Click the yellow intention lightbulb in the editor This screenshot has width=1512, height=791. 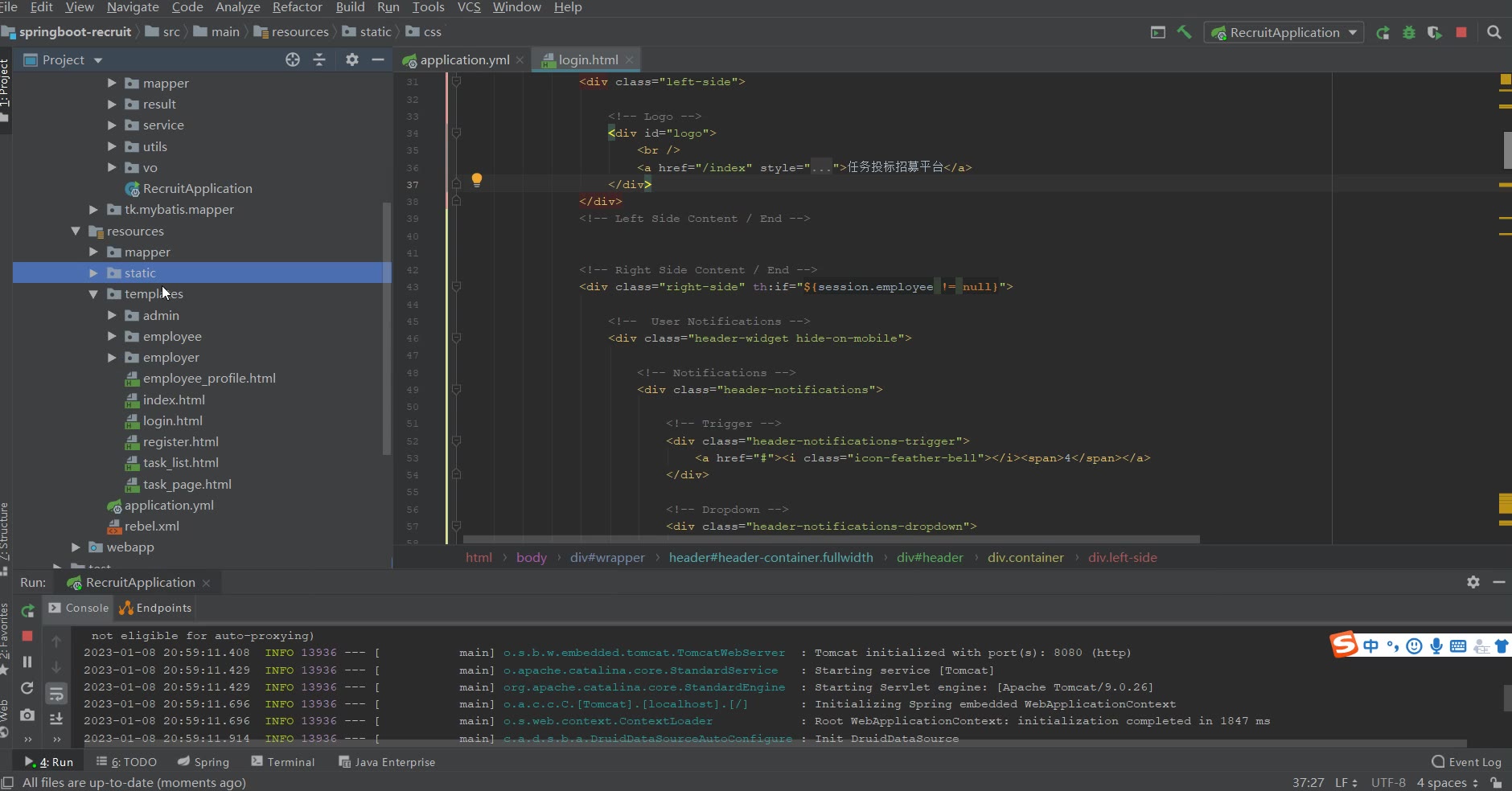(477, 179)
